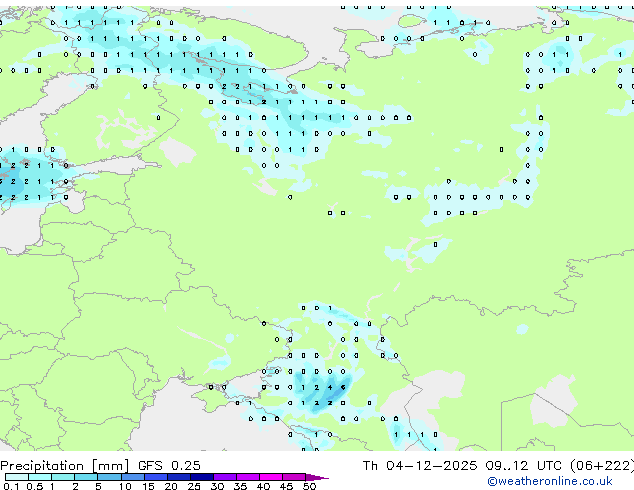Viewport: 634px width, 490px height.
Task: Click the 0.1–0.5 mm palest legend swatch
Action: (x=17, y=477)
